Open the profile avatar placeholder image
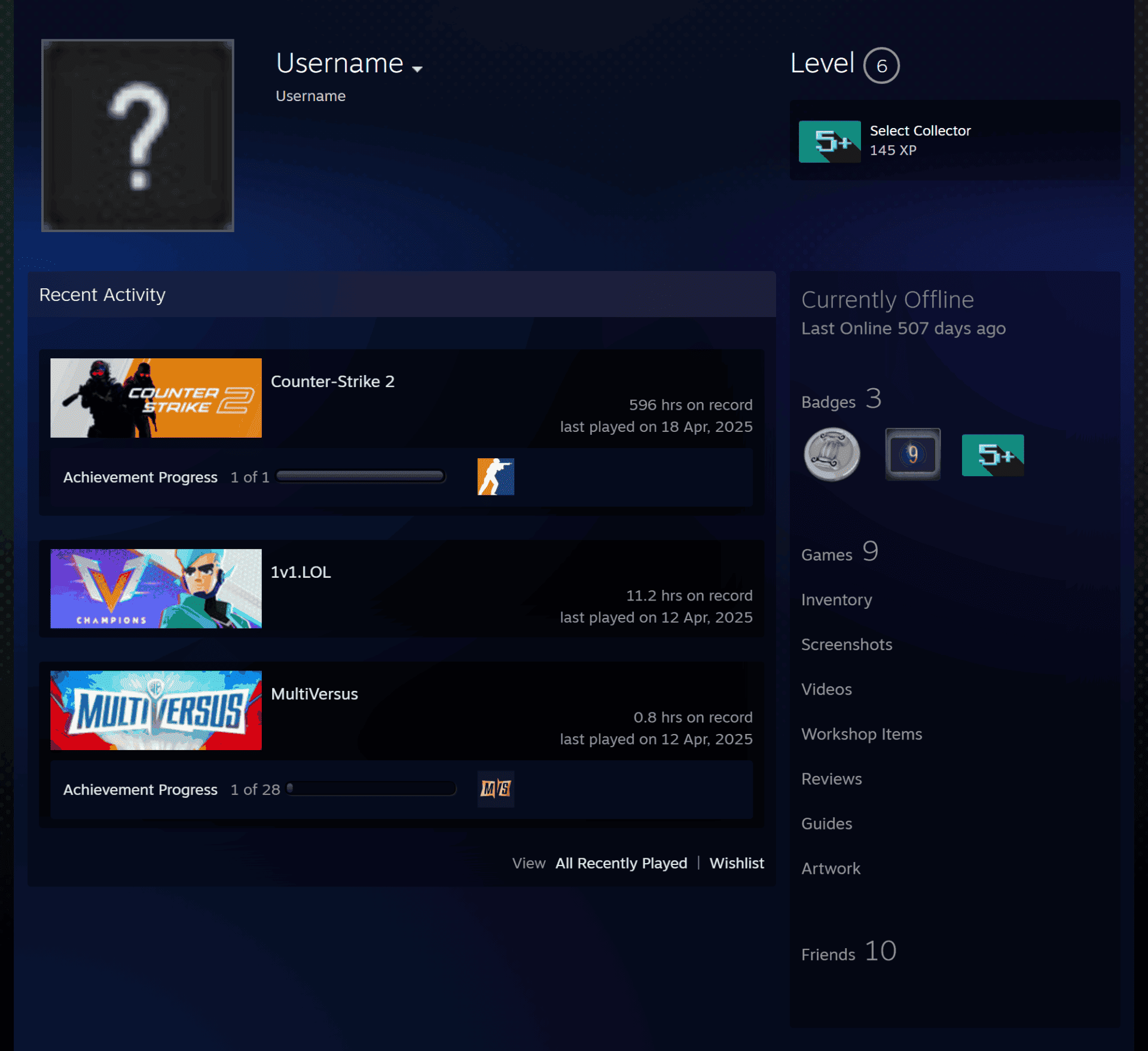1148x1051 pixels. coord(138,135)
